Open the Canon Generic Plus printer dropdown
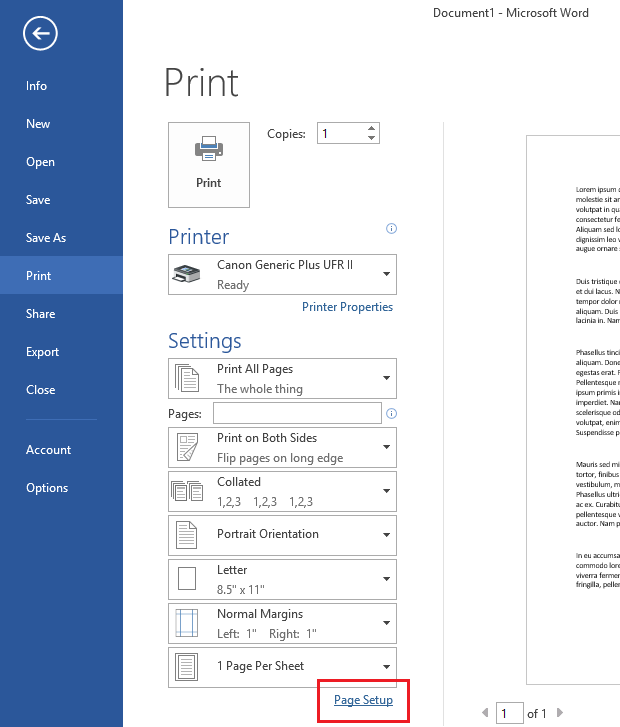This screenshot has width=620, height=727. click(x=282, y=274)
